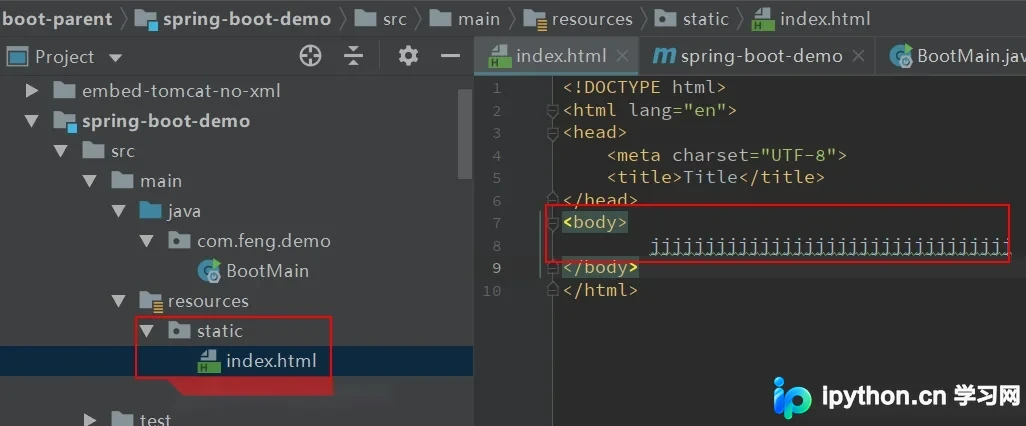Viewport: 1026px width, 426px height.
Task: Fold the body tag at line 7
Action: [x=553, y=223]
